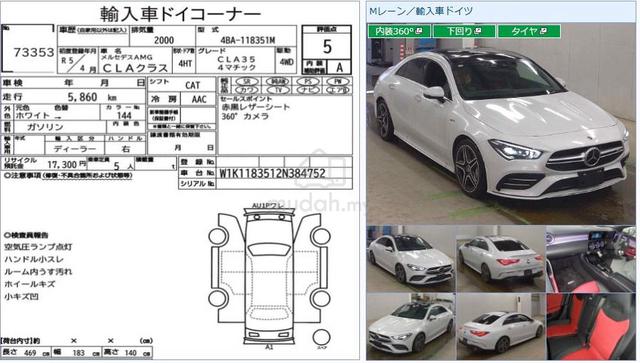Click the evaluation score 5

pyautogui.click(x=327, y=47)
